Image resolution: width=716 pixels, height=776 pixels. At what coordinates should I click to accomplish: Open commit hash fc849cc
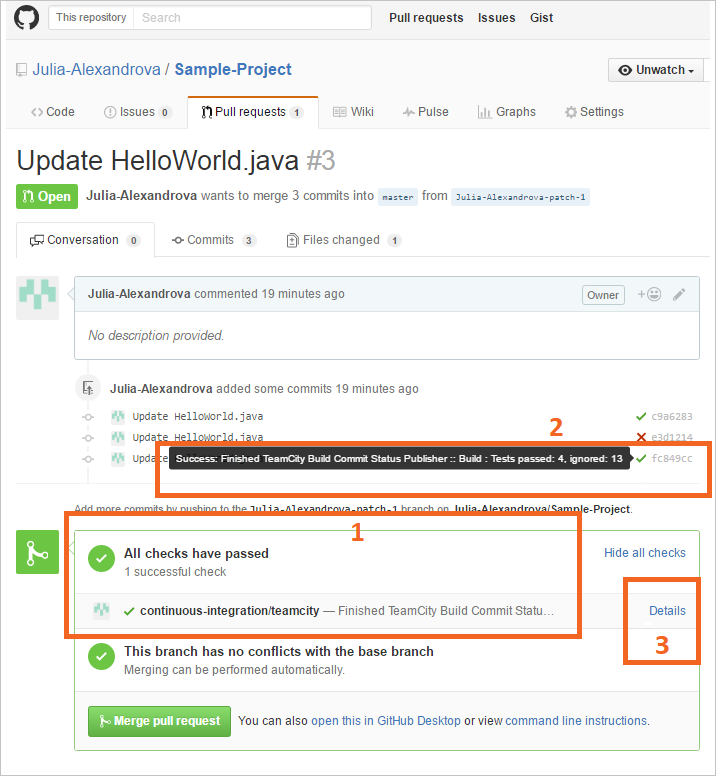[671, 458]
